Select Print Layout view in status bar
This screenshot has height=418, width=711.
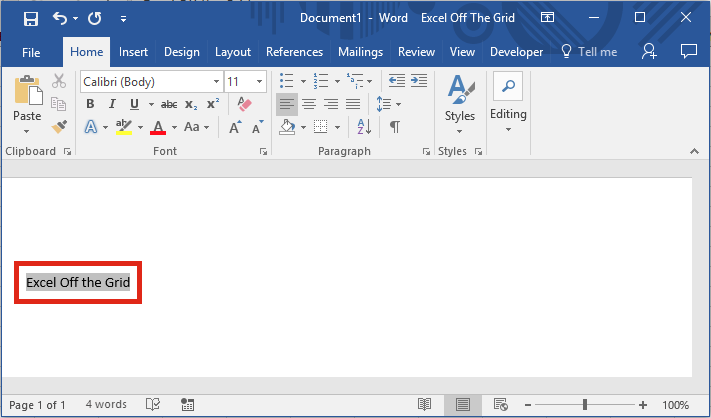(x=463, y=404)
